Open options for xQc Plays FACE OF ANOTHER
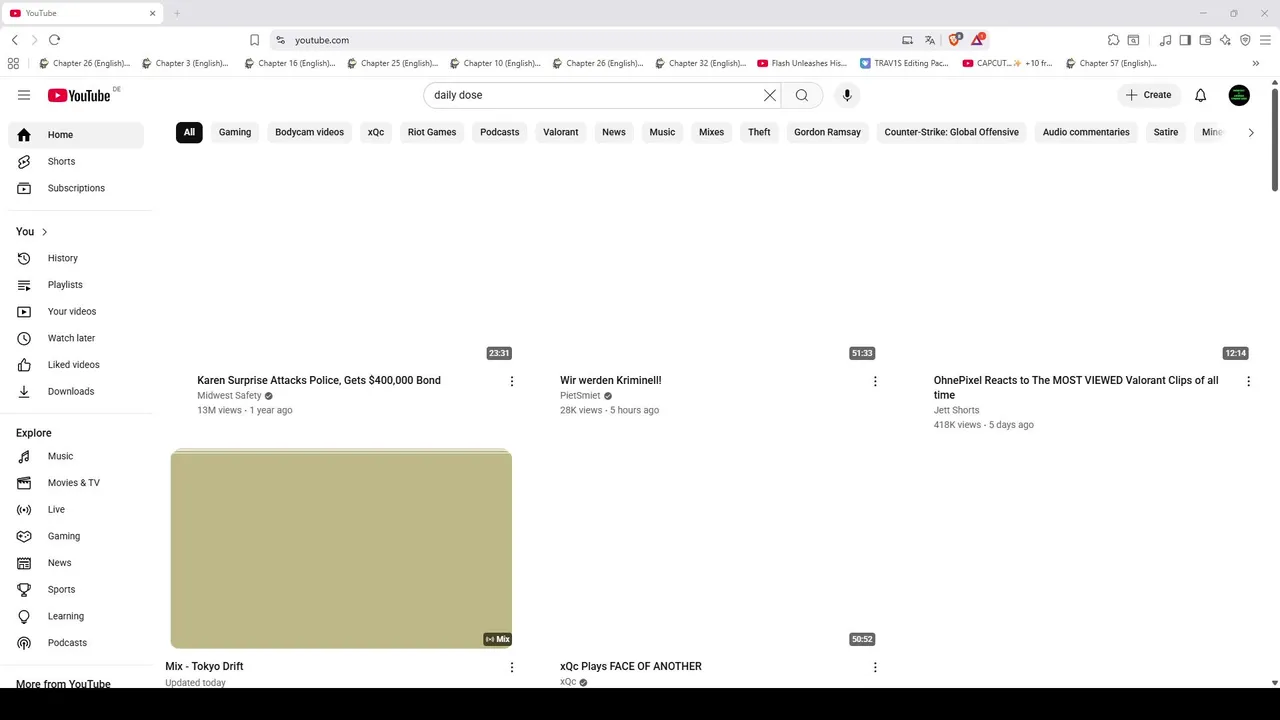Viewport: 1280px width, 720px height. pos(875,667)
